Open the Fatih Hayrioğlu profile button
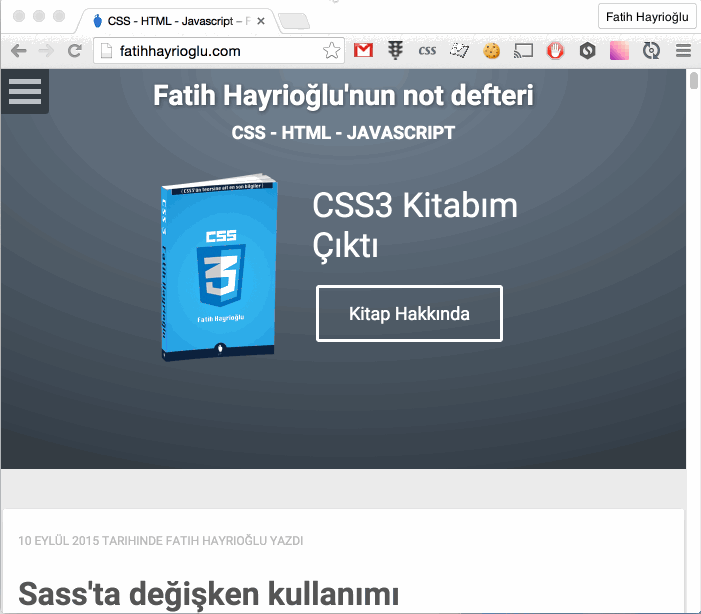 tap(646, 17)
